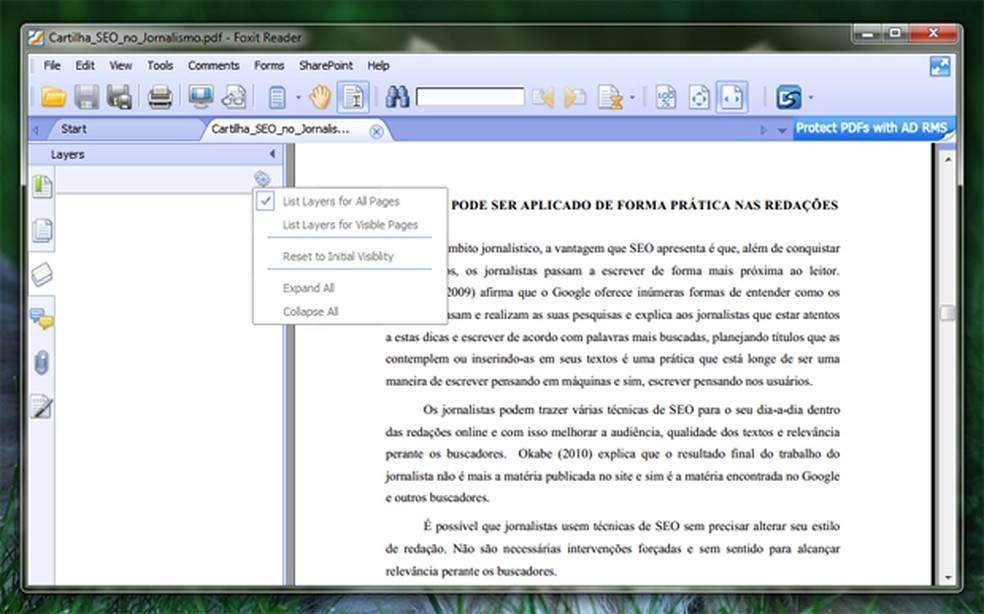This screenshot has width=984, height=614.
Task: Open the Attachments paperclip panel
Action: (x=41, y=362)
